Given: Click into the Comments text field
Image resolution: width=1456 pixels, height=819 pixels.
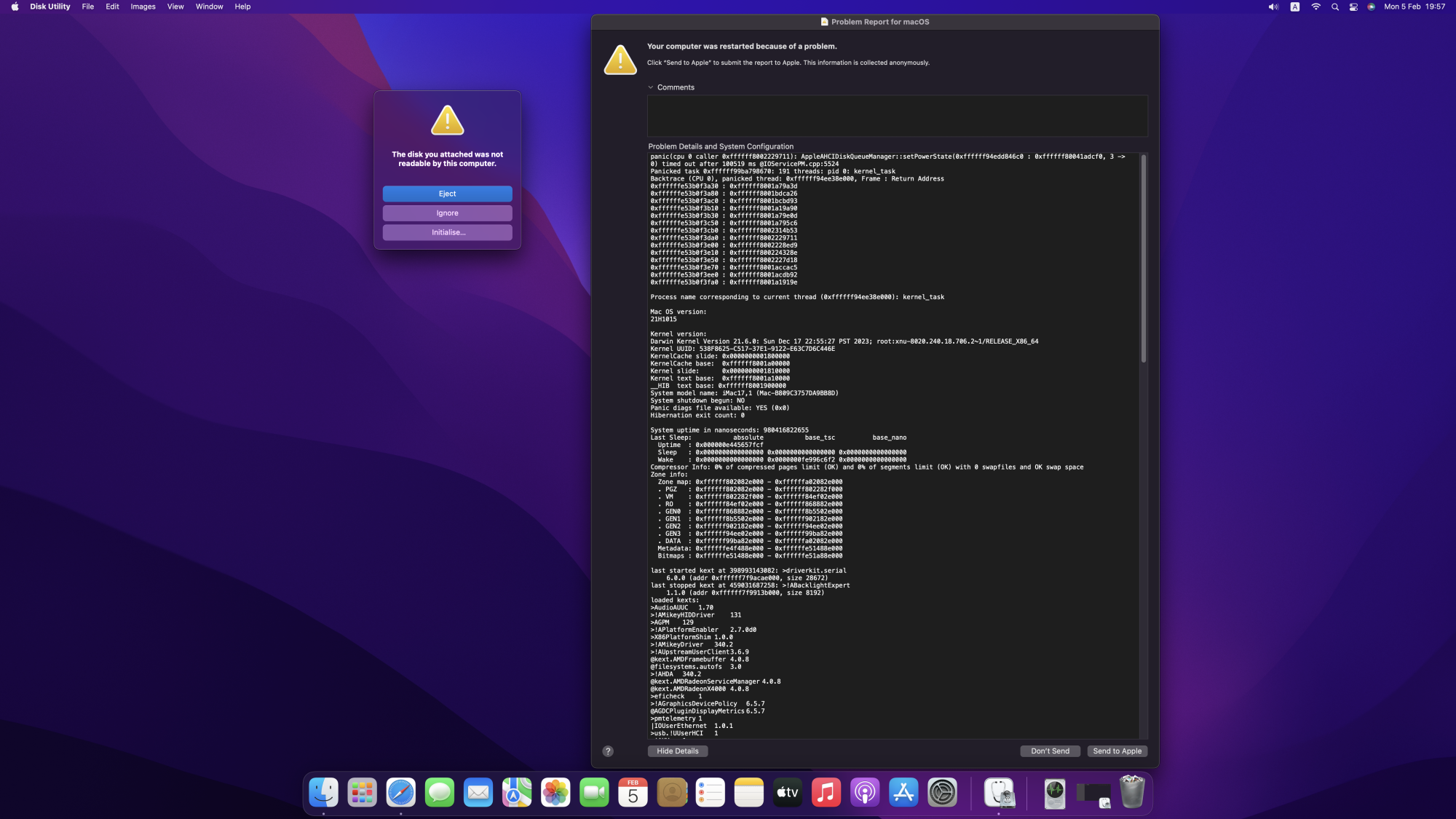Looking at the screenshot, I should (x=897, y=116).
